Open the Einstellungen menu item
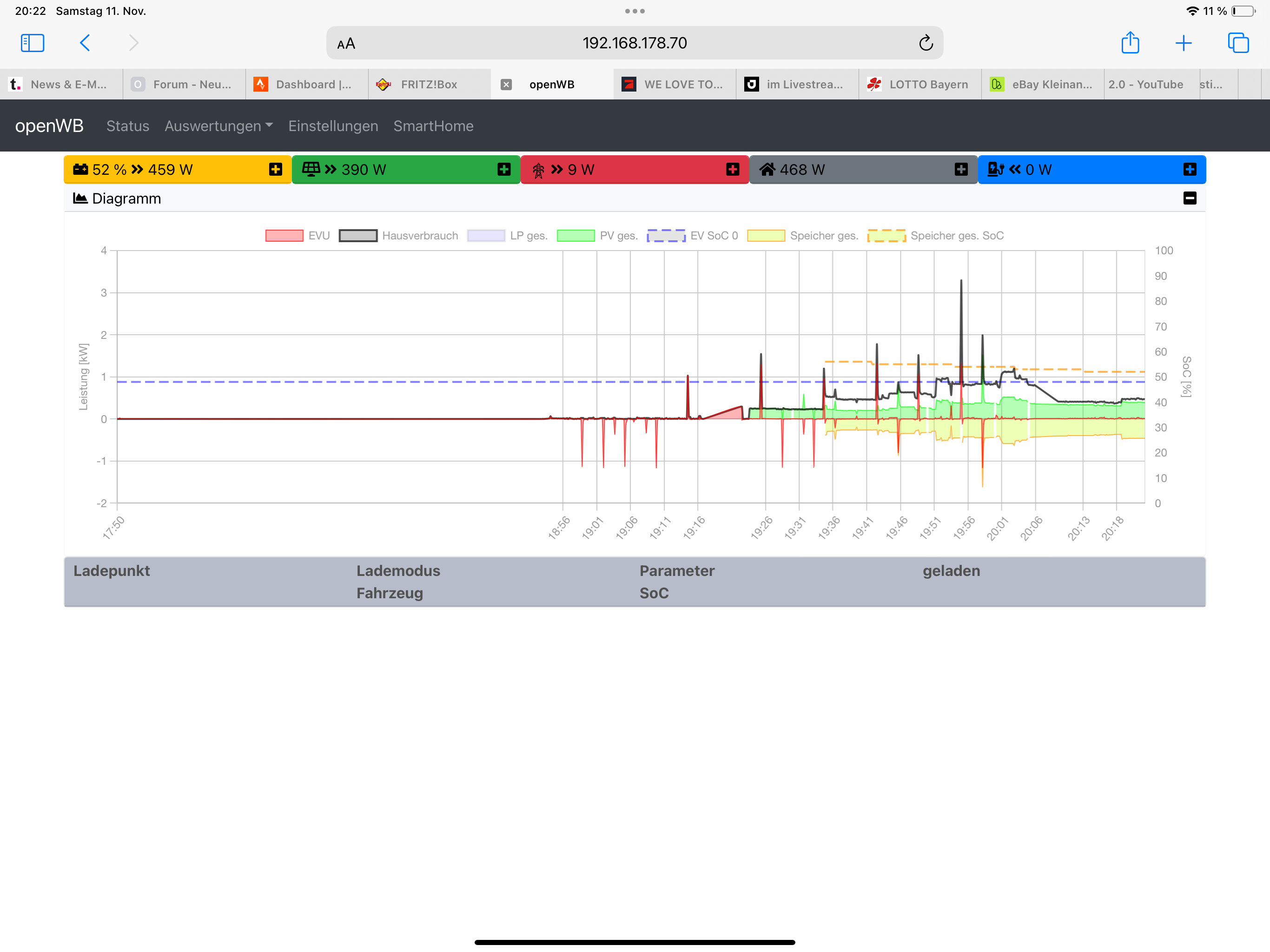 333,126
